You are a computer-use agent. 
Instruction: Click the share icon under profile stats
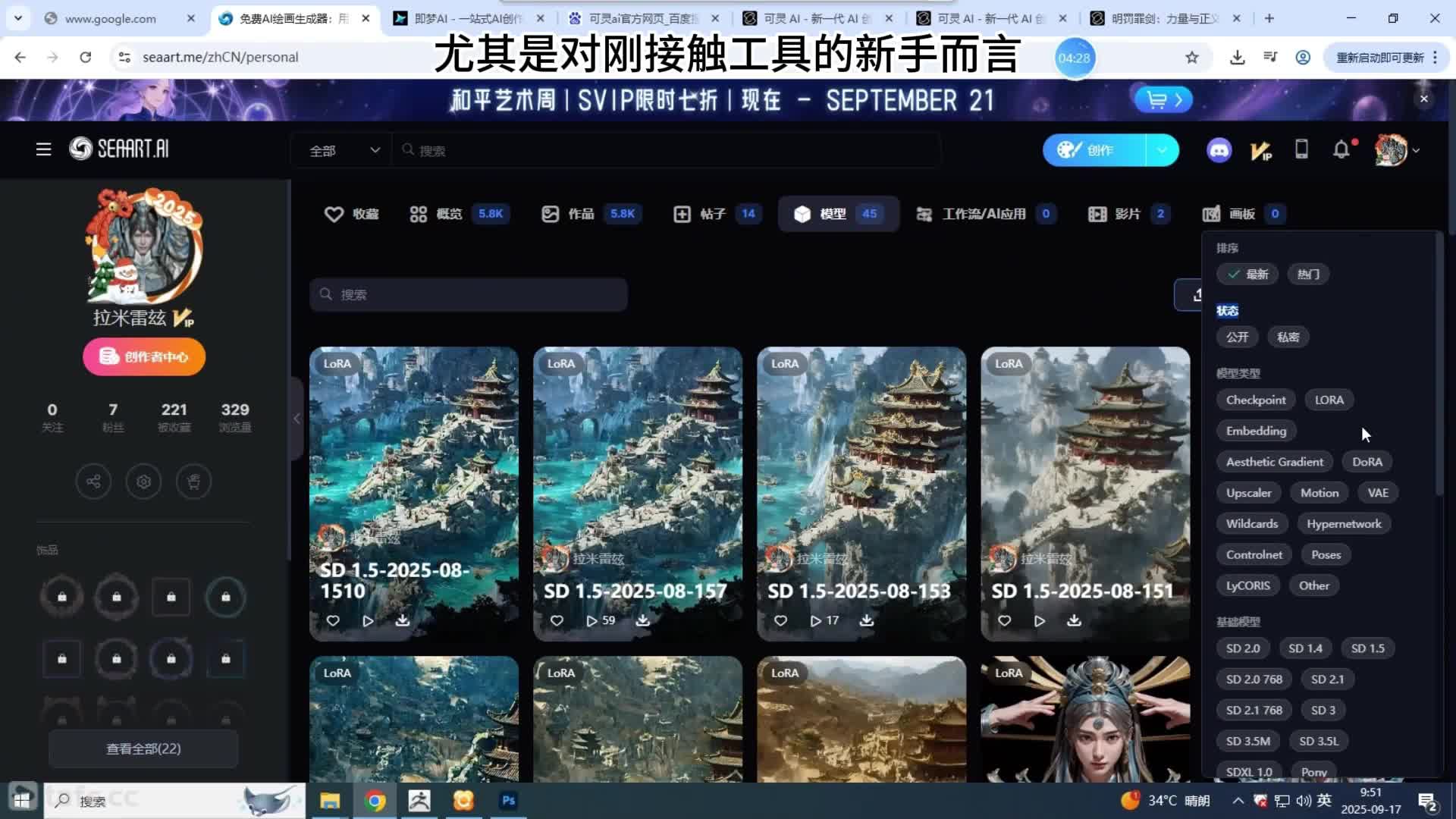(x=93, y=482)
